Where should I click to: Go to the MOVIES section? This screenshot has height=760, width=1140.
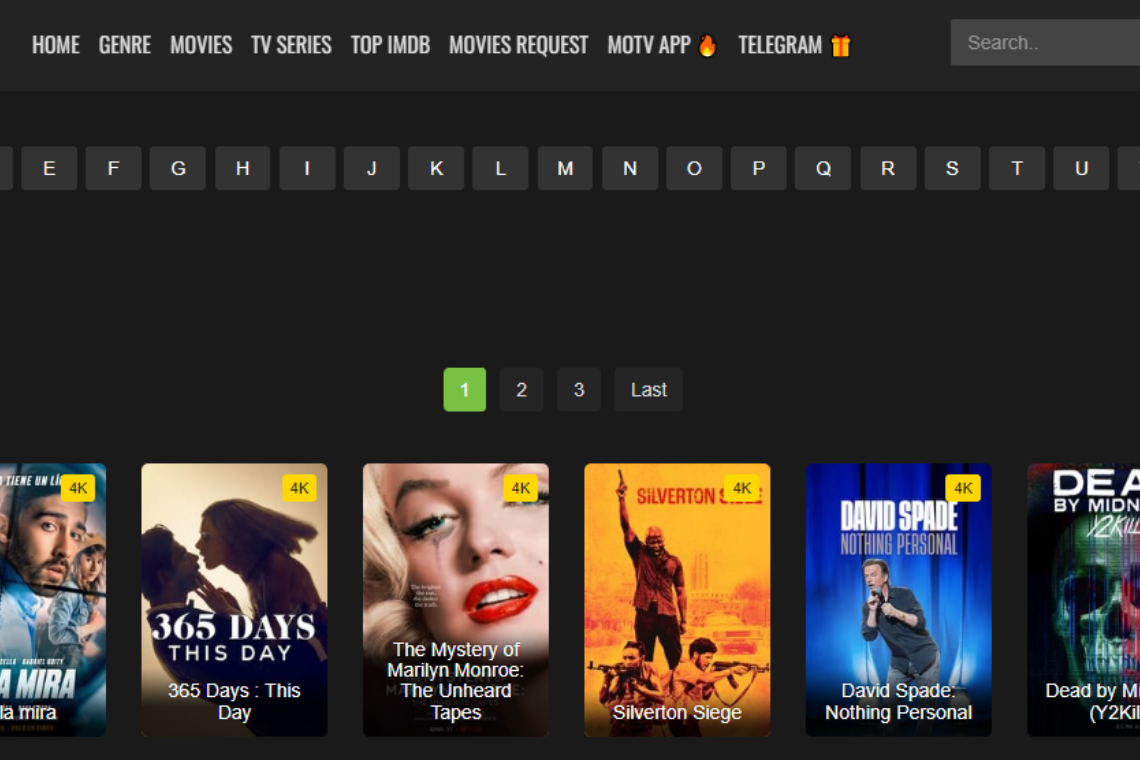[201, 45]
